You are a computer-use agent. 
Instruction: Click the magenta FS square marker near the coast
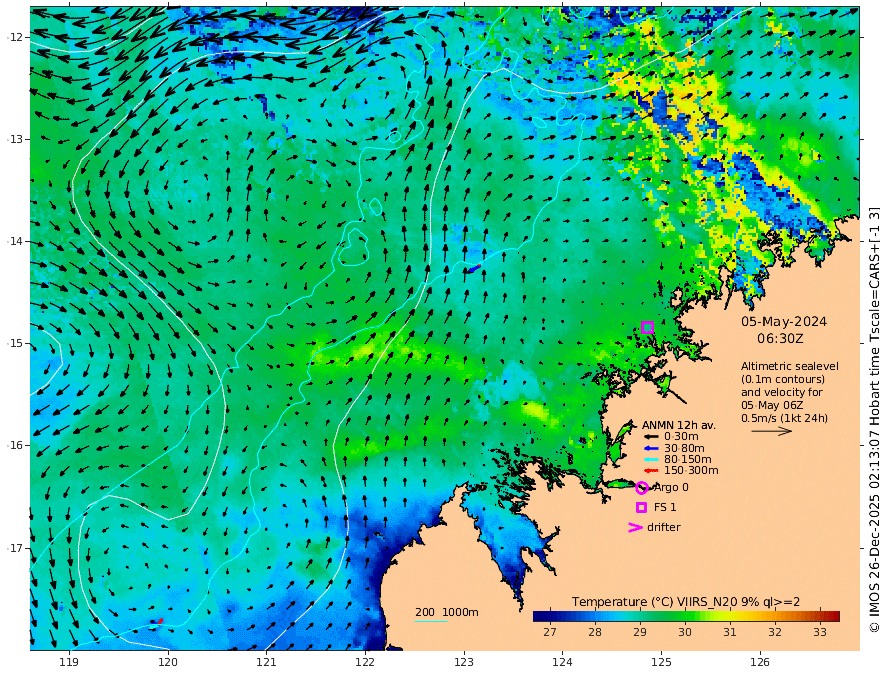pos(647,328)
